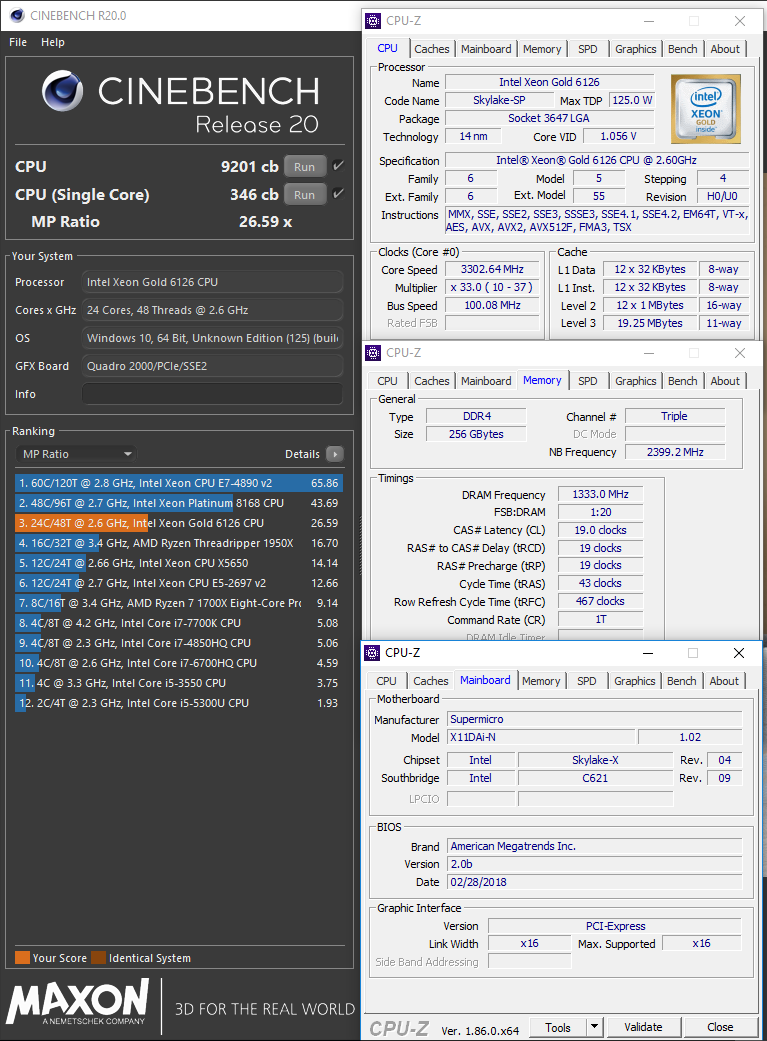Select CPU tab in the Mainboard CPU-Z window
Viewport: 767px width, 1041px height.
click(386, 681)
